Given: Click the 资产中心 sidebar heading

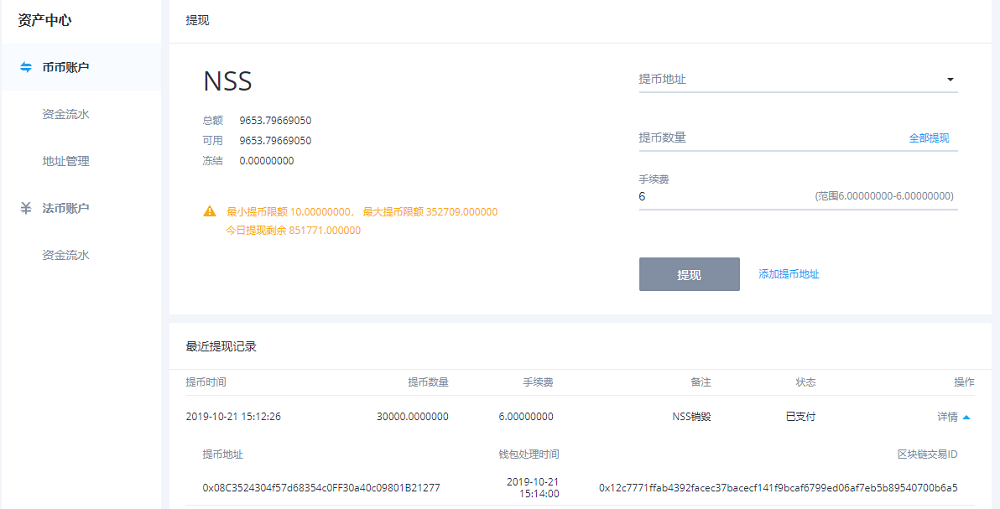Looking at the screenshot, I should pyautogui.click(x=45, y=20).
